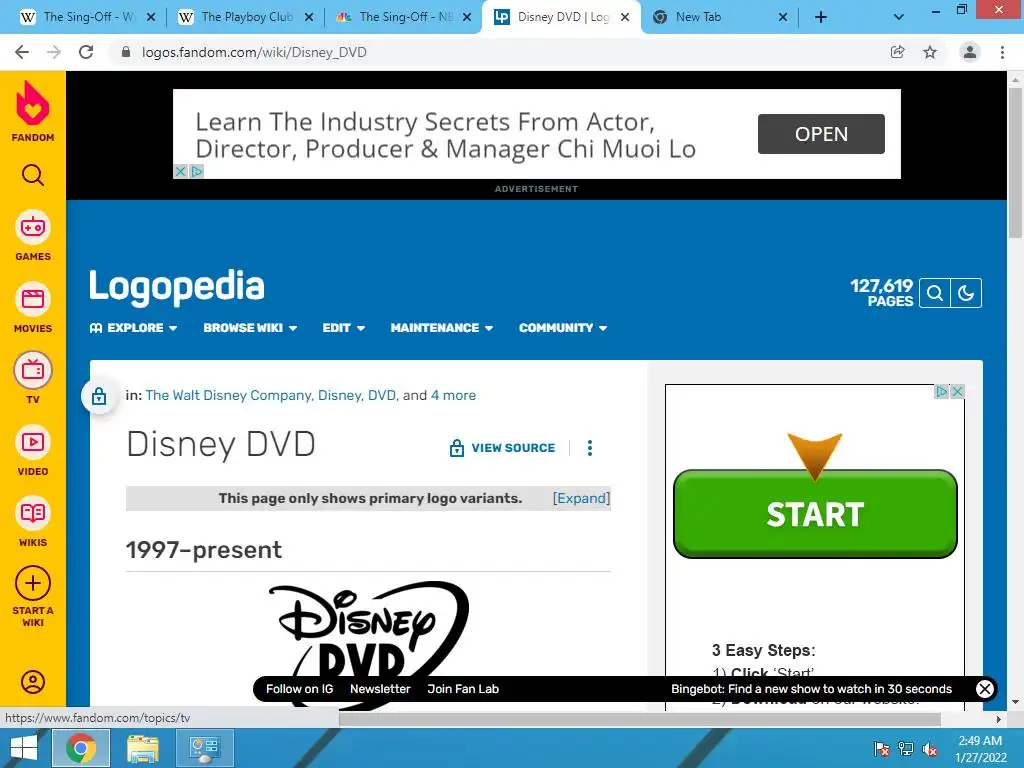This screenshot has width=1024, height=768.
Task: Switch to The Sing-Off NBC tab
Action: pos(406,17)
